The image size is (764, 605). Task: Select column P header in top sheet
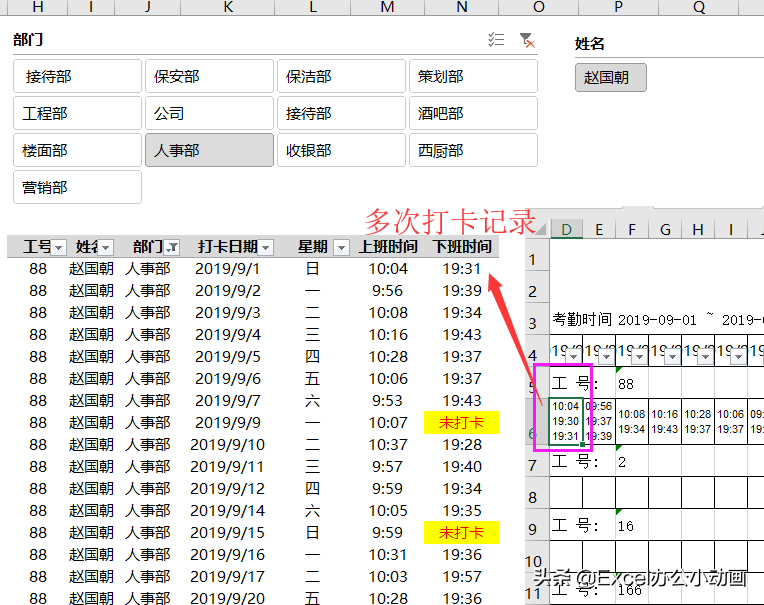(x=618, y=7)
